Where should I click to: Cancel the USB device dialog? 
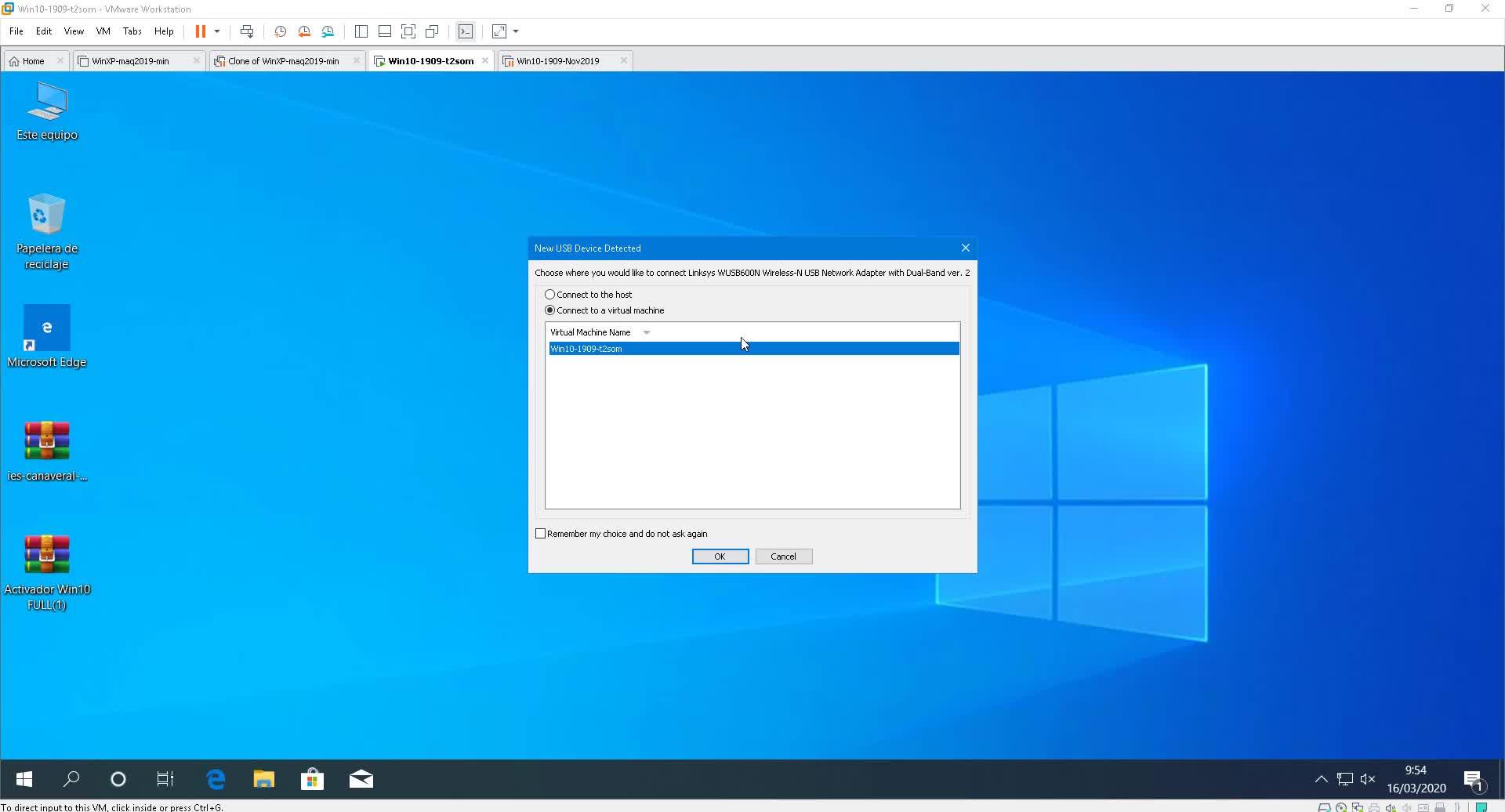(783, 556)
